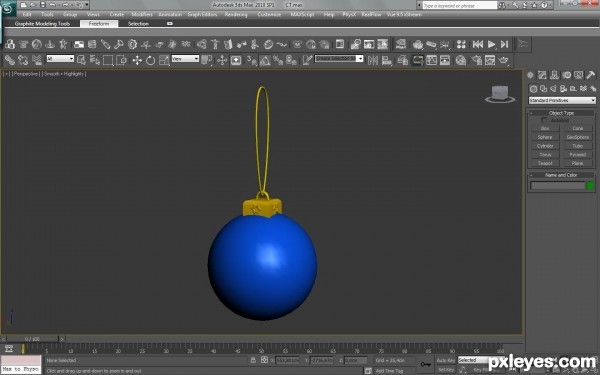Click the Render Production teapot icon

pyautogui.click(x=504, y=60)
